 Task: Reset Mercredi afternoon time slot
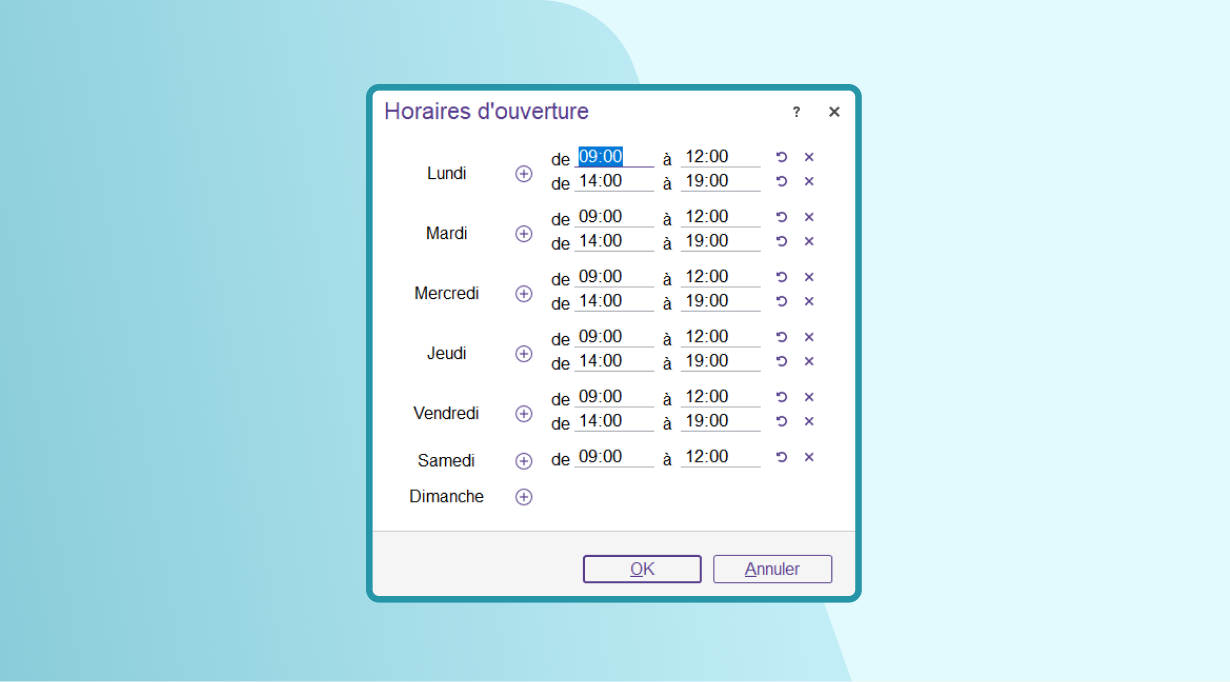coord(782,301)
